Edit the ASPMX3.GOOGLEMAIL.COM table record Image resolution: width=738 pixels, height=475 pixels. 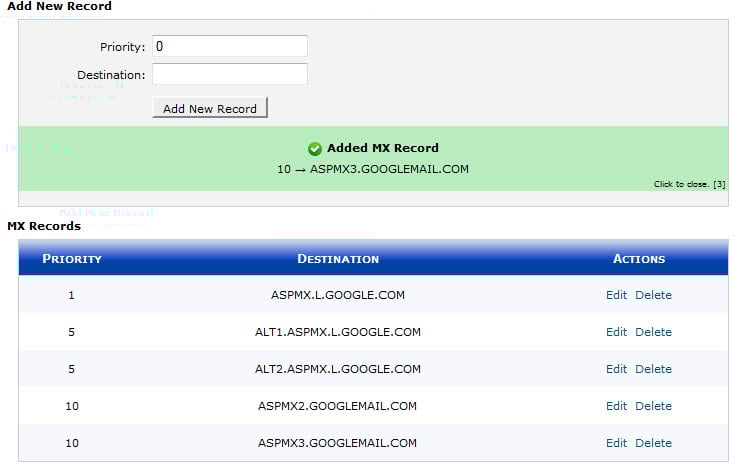616,443
